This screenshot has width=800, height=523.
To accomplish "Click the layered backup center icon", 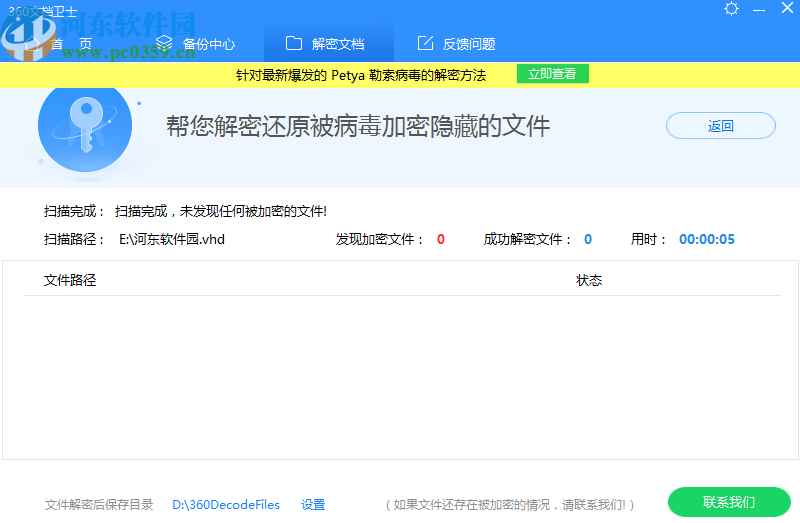I will pos(164,43).
